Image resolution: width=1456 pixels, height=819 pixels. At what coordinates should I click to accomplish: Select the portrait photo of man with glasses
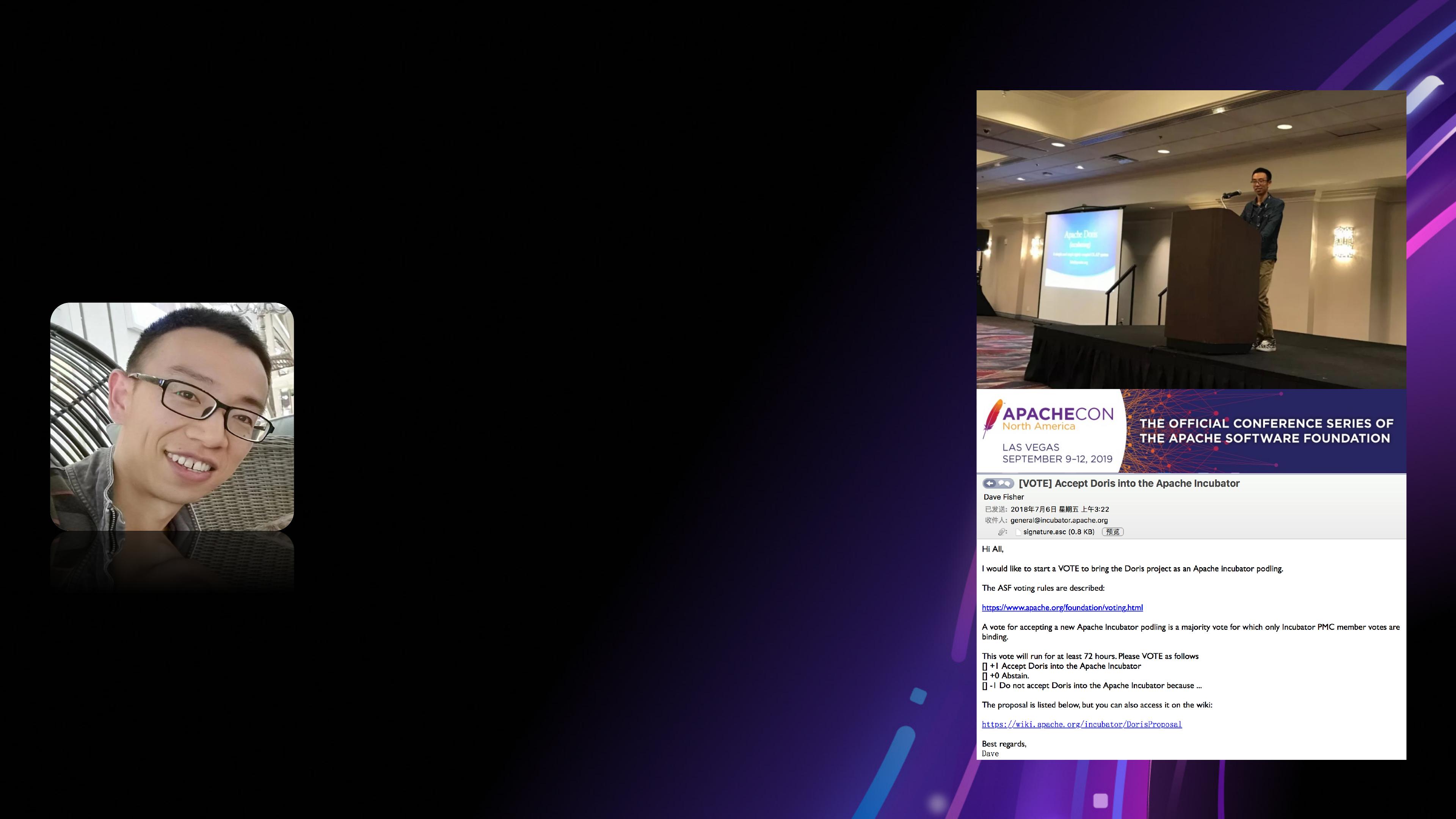[172, 416]
